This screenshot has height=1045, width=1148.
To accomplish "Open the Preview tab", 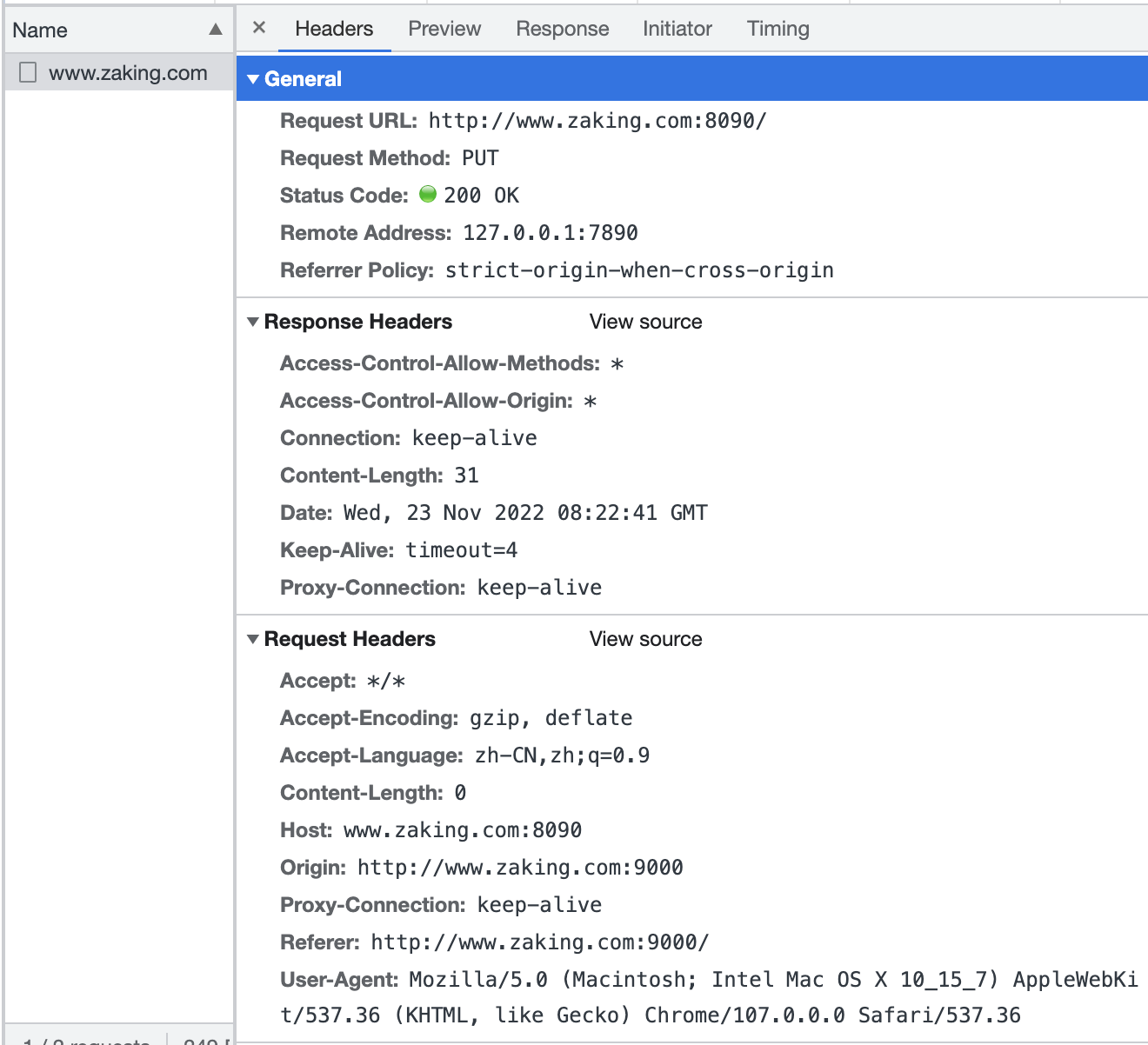I will tap(444, 29).
